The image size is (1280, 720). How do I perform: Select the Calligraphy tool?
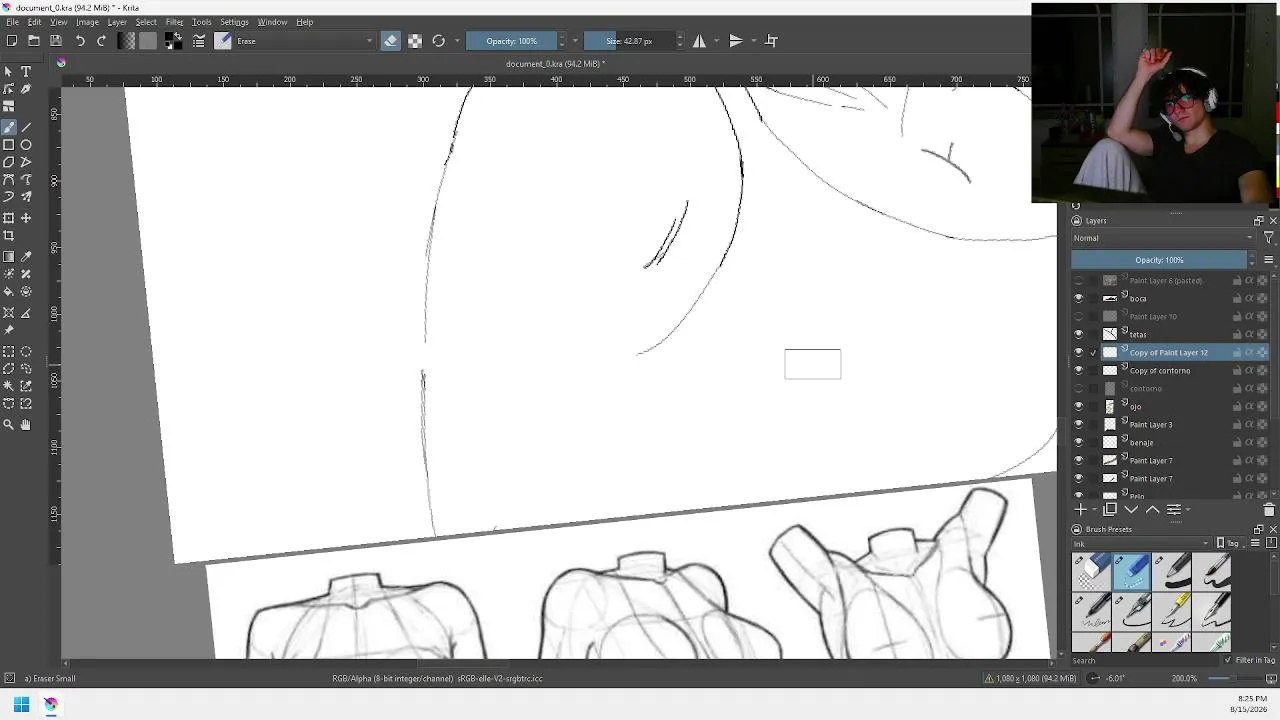(x=26, y=89)
